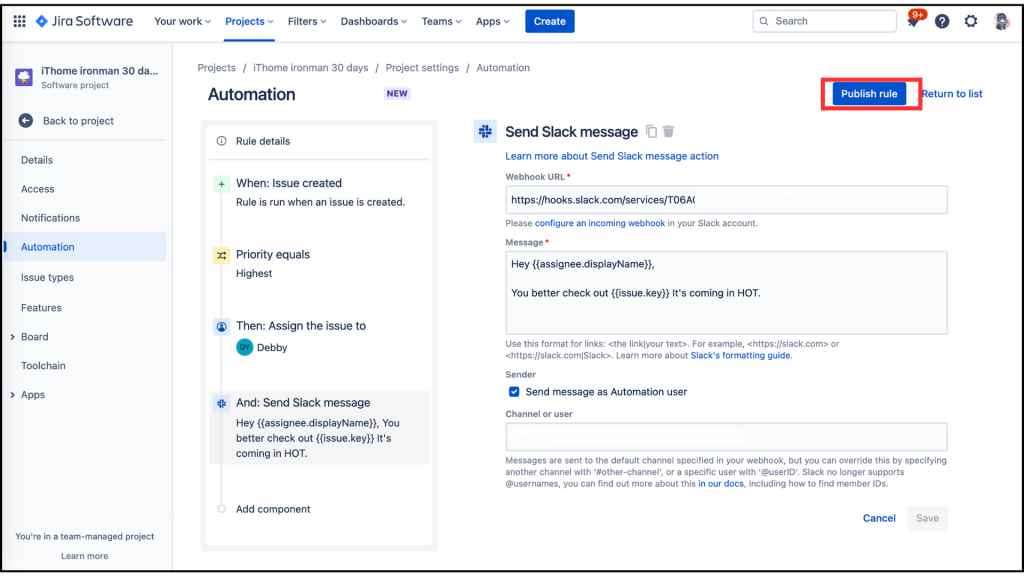Select the And: Send Slack message step
Viewport: 1024px width, 576px height.
point(319,428)
